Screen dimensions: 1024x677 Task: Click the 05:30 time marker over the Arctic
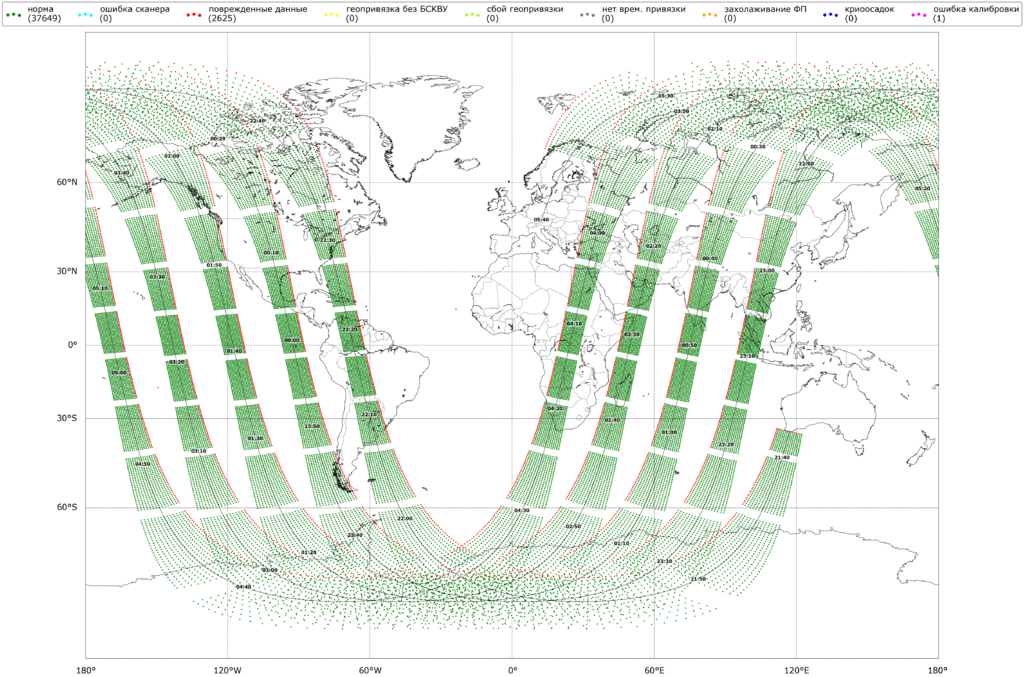point(665,96)
